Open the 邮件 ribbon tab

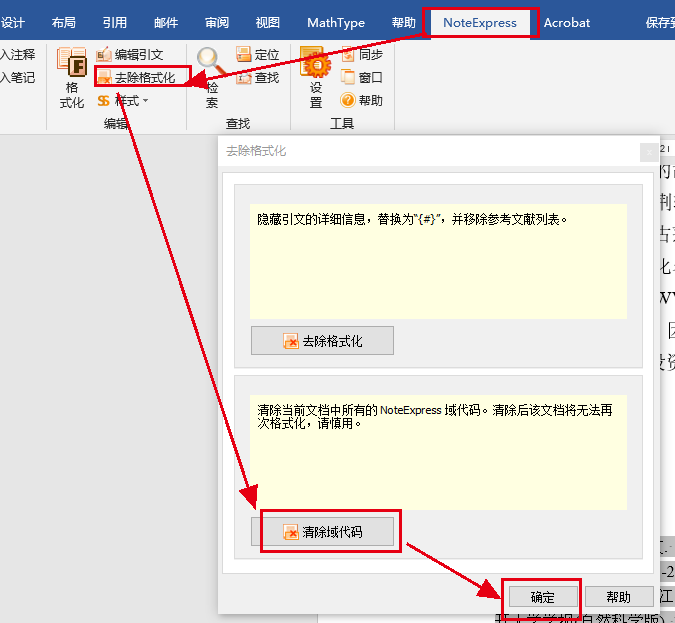click(166, 23)
